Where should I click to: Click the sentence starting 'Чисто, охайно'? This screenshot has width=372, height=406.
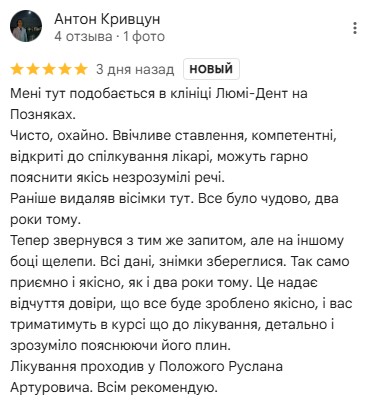58,136
